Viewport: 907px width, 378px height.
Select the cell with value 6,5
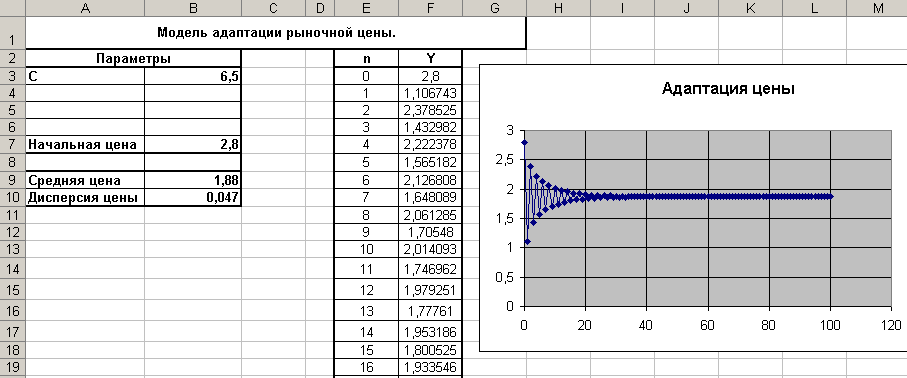(x=193, y=76)
